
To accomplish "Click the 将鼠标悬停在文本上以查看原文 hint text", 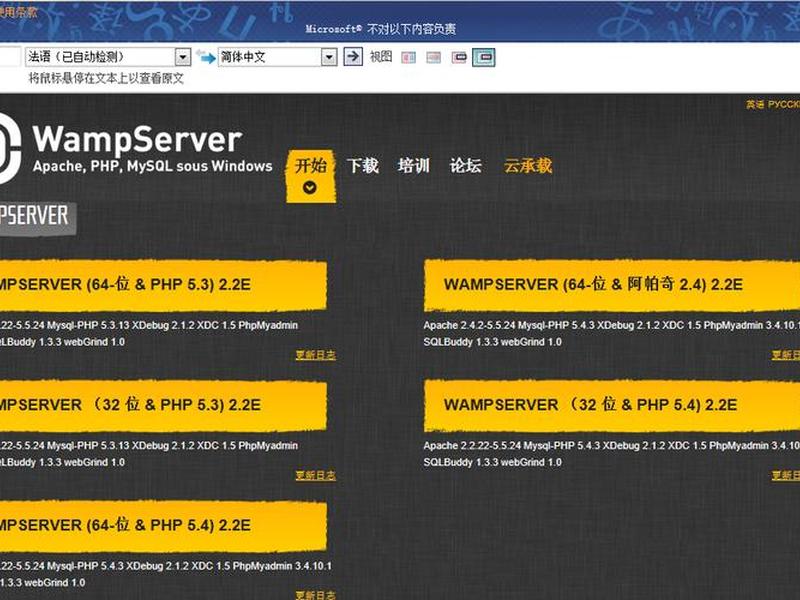I will pos(106,78).
